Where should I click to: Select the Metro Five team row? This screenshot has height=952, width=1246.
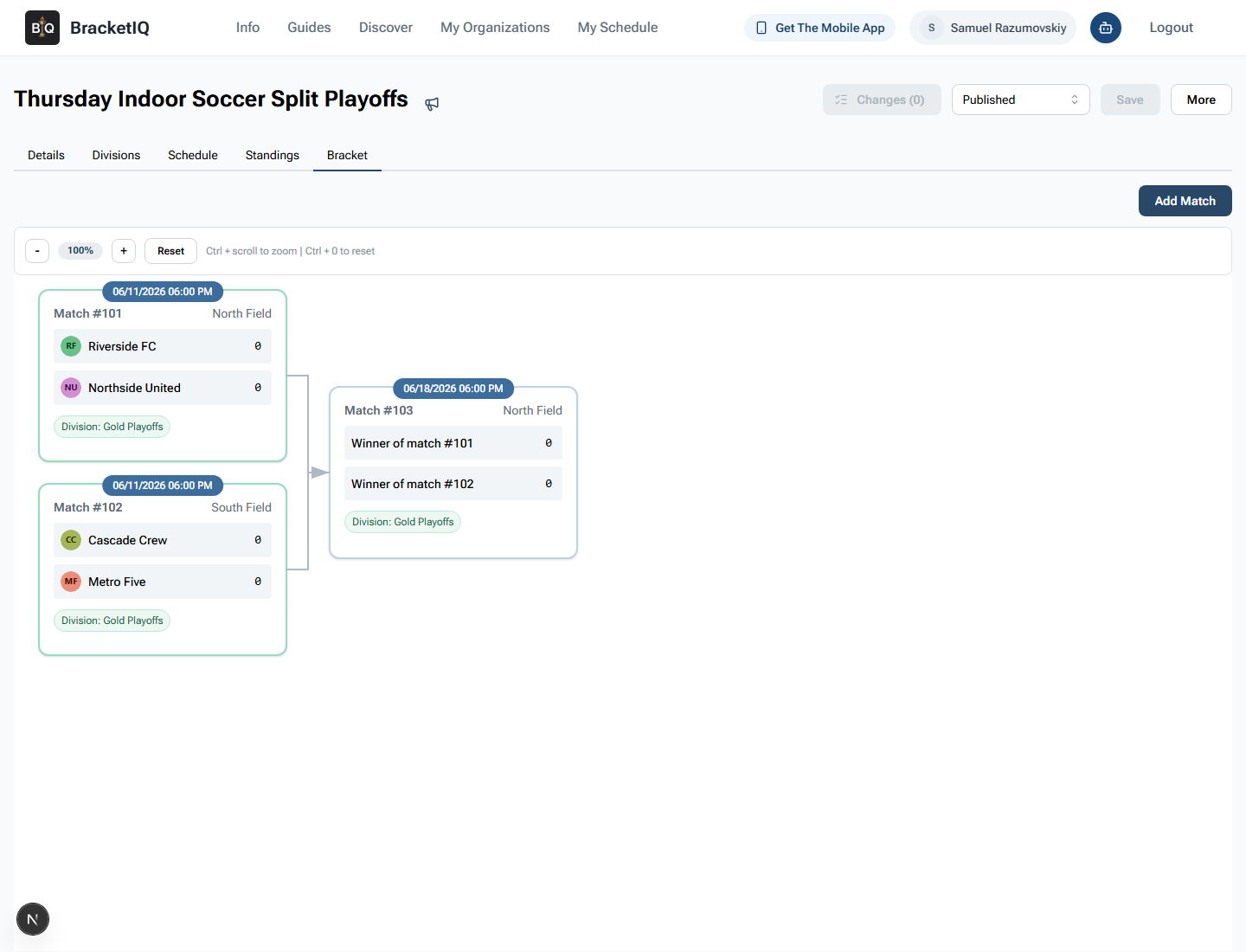(x=163, y=582)
